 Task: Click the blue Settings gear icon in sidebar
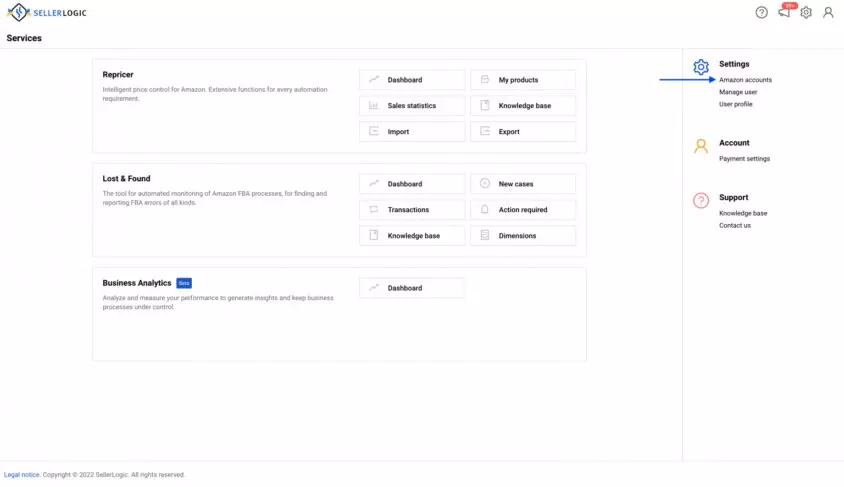pos(701,67)
